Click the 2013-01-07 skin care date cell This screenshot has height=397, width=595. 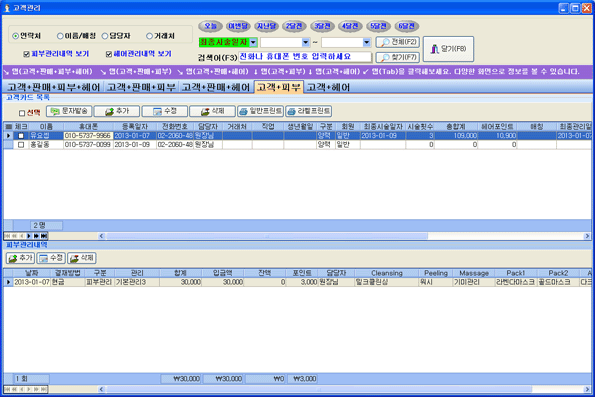coord(32,282)
